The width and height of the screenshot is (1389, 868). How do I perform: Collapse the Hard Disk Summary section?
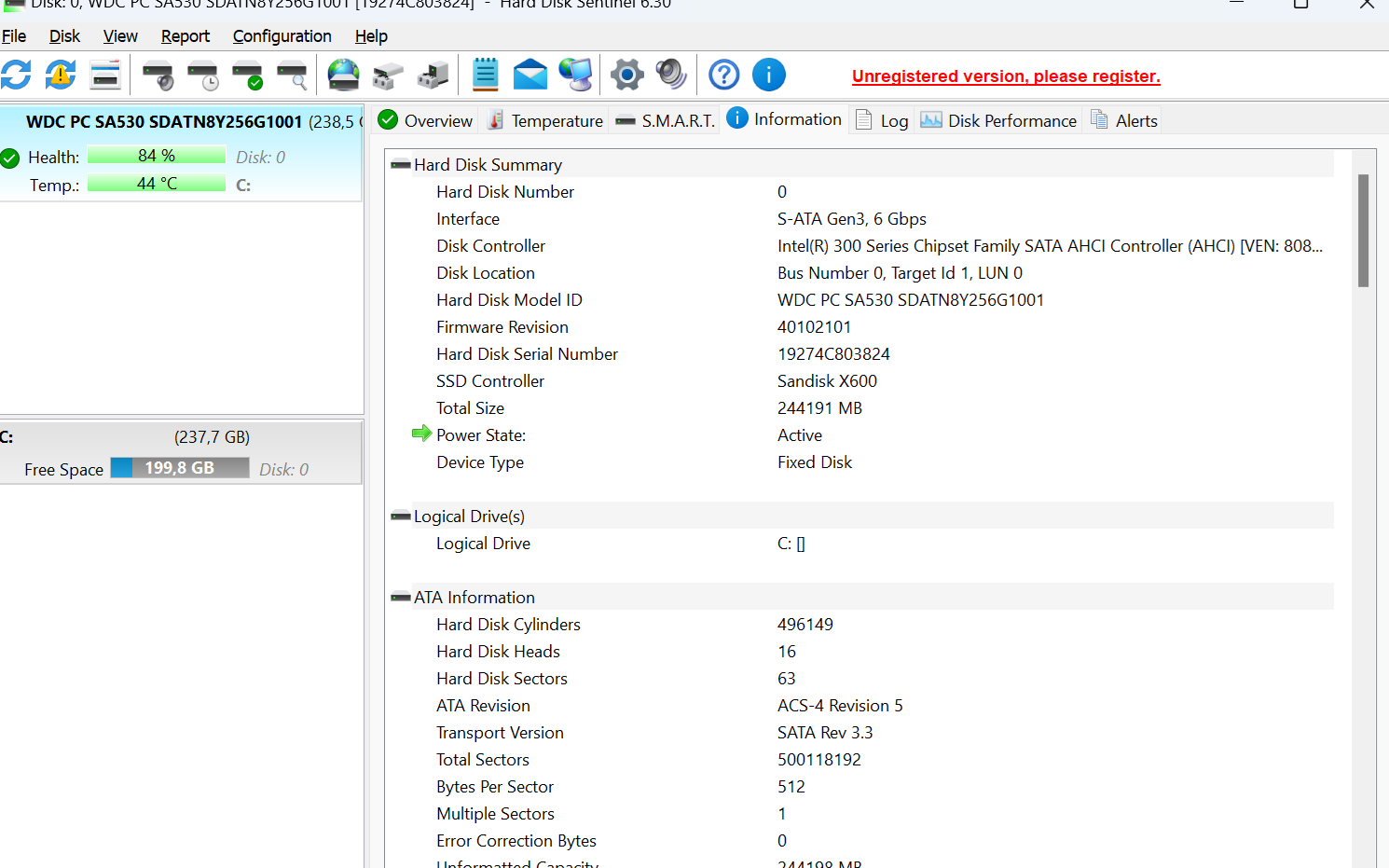[400, 164]
